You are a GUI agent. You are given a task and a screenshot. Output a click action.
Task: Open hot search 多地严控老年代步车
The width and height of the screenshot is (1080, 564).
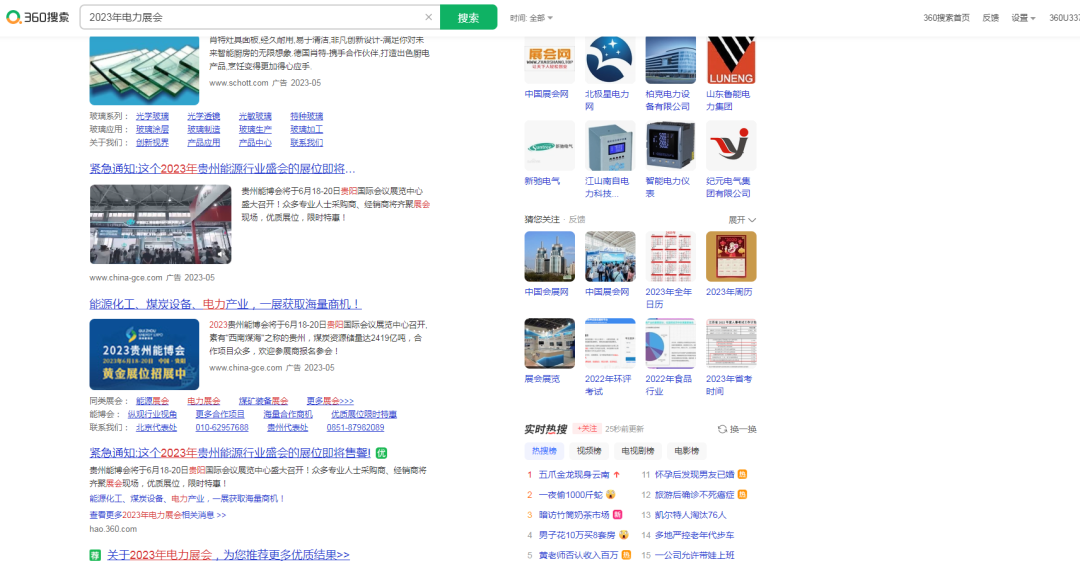click(694, 535)
